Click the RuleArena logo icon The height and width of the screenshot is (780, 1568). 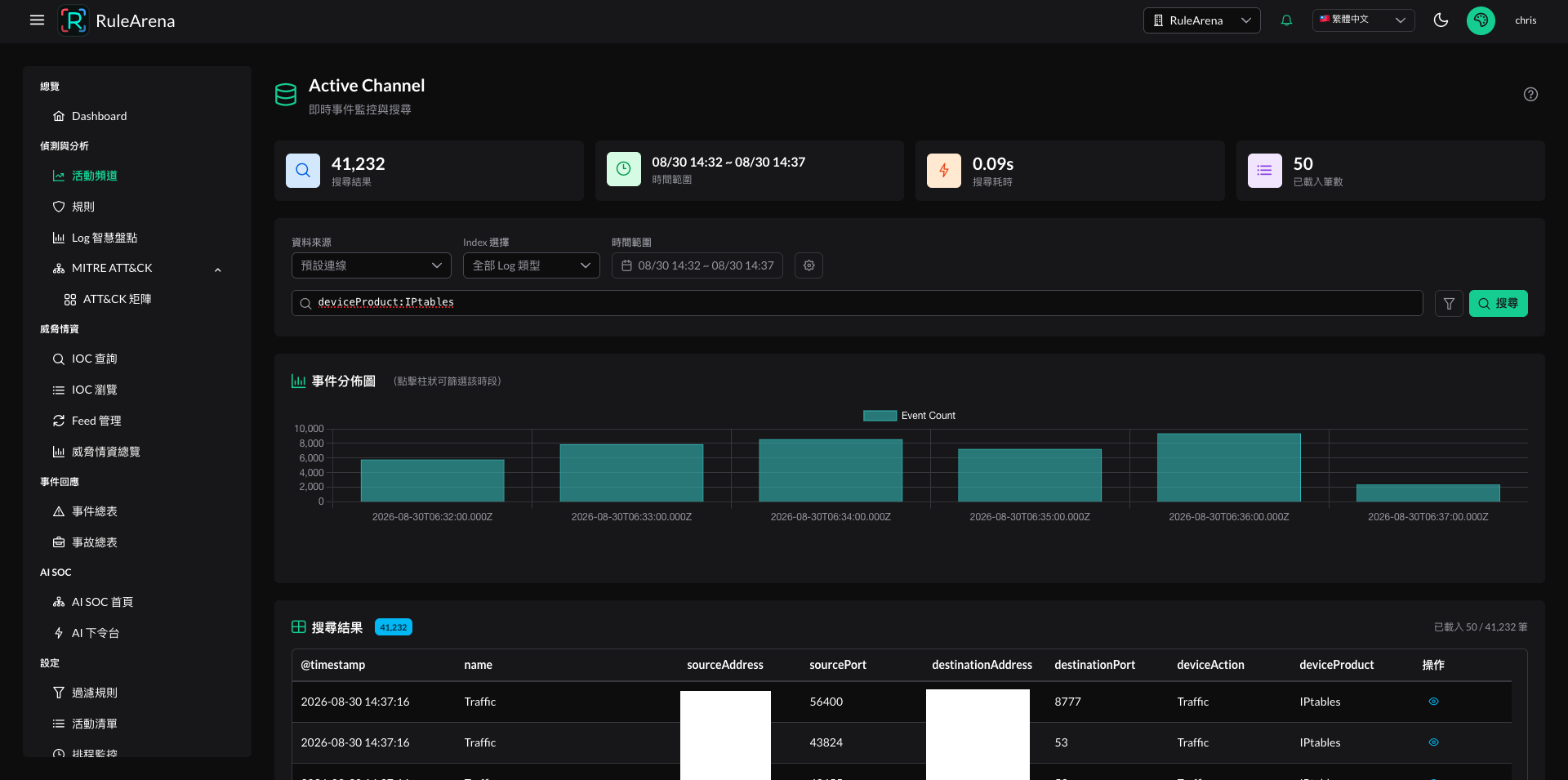tap(73, 20)
